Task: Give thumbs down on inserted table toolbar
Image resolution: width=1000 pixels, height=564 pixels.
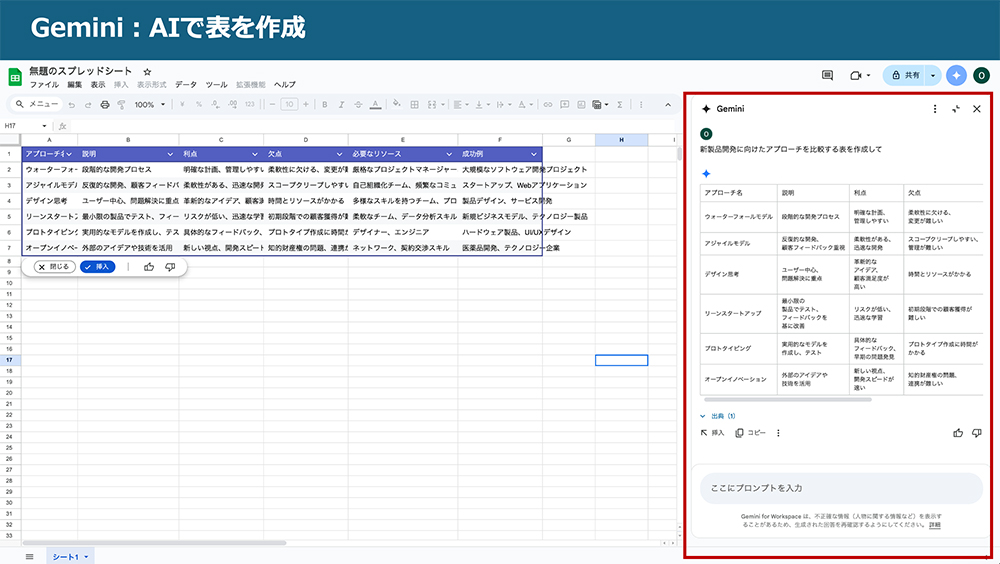Action: 170,267
